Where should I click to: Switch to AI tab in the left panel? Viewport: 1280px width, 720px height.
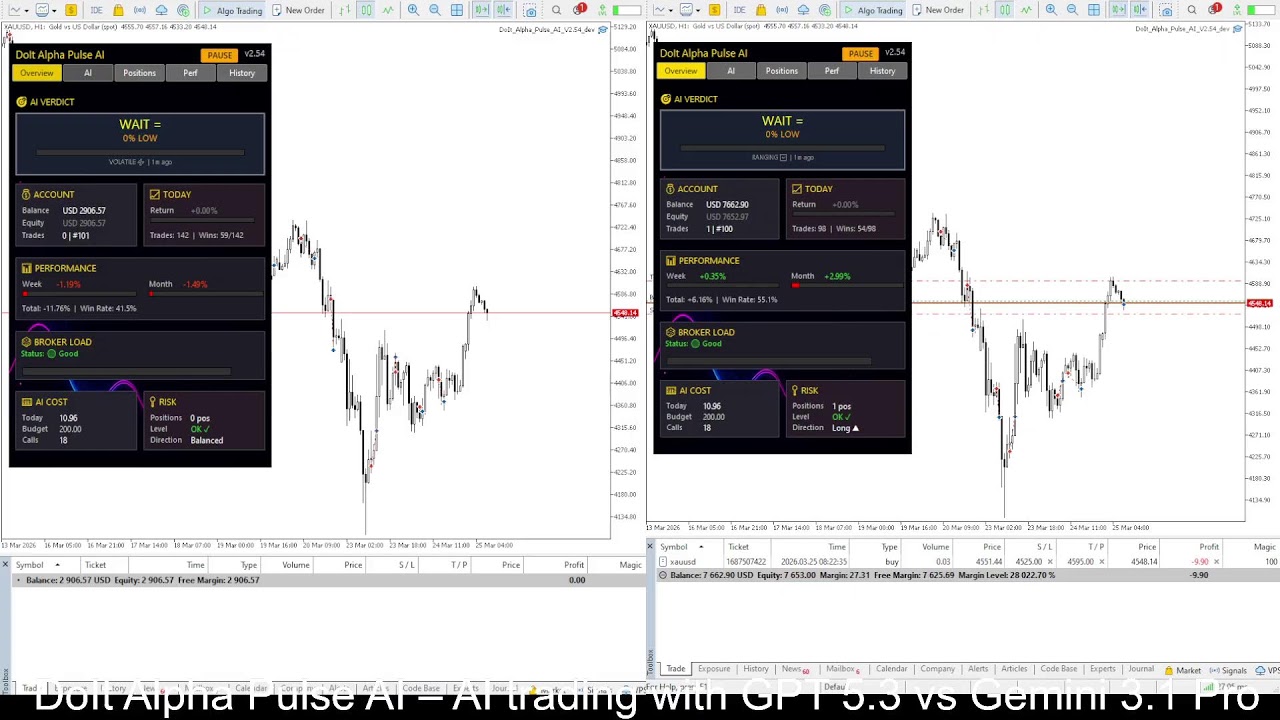[x=88, y=73]
